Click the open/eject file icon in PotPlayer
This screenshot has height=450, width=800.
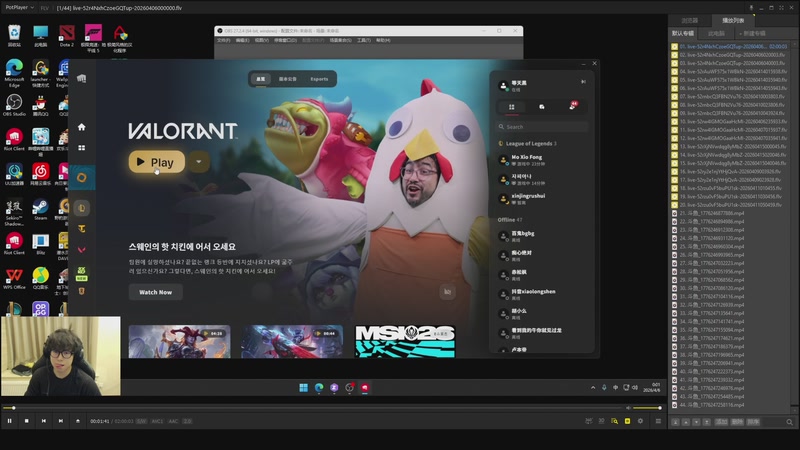pyautogui.click(x=78, y=421)
